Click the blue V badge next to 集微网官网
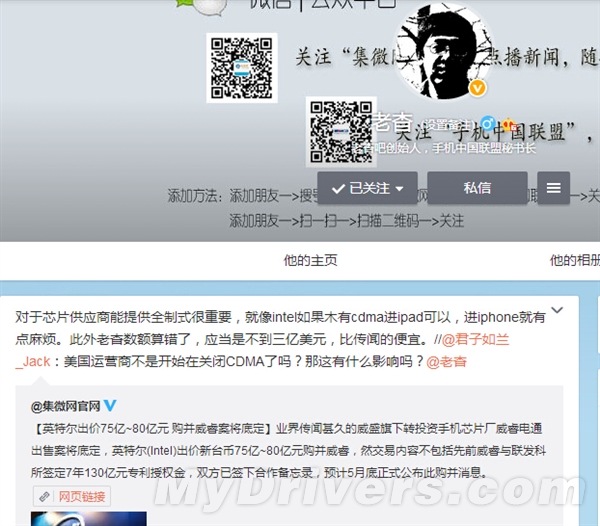Screen dimensions: 600x526 [110, 405]
